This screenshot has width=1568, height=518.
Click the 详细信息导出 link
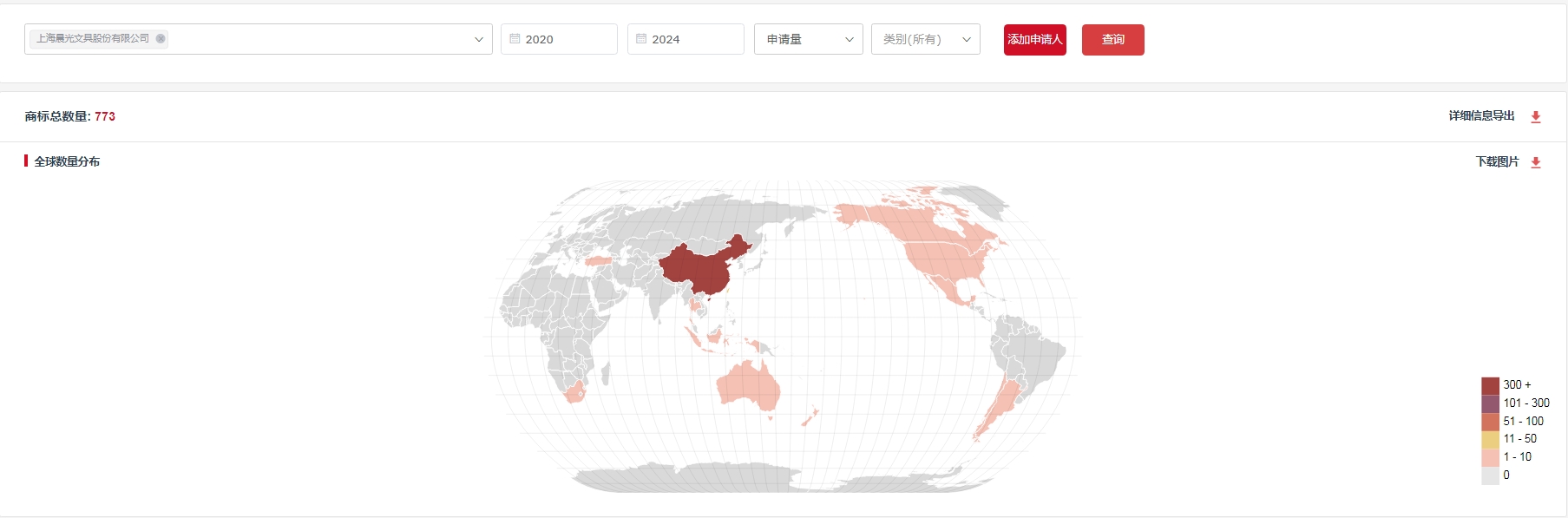[x=1481, y=116]
